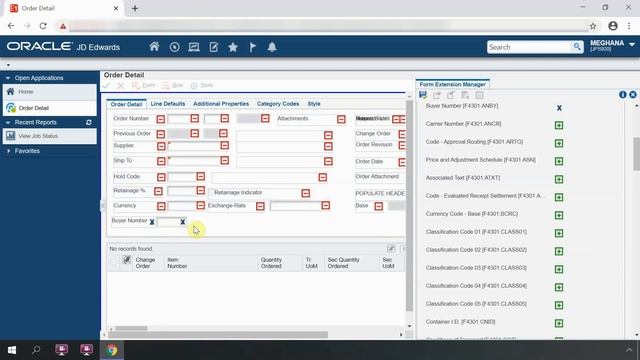Click the flag icon in the Oracle header

coord(253,47)
